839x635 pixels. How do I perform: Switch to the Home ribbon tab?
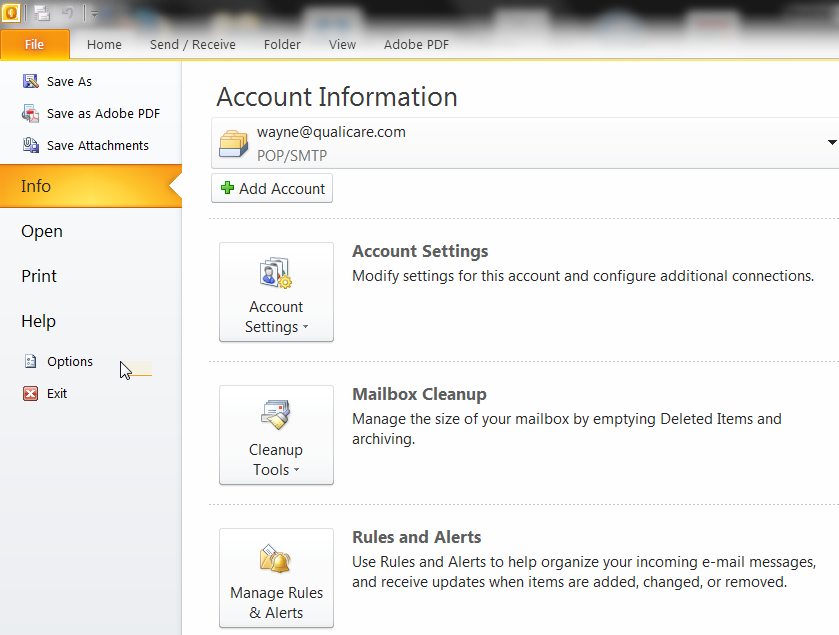point(104,45)
